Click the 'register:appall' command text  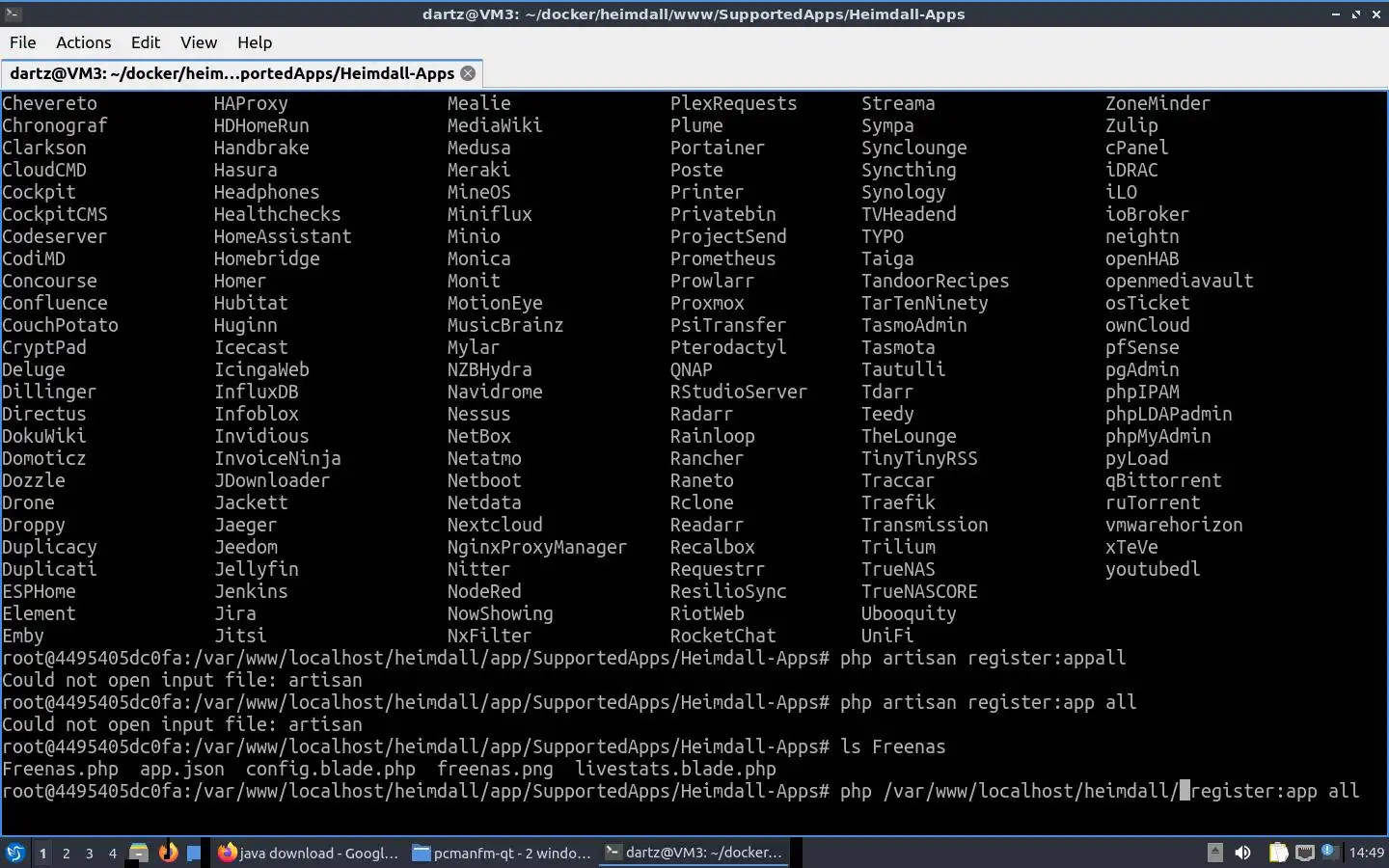pyautogui.click(x=1046, y=658)
